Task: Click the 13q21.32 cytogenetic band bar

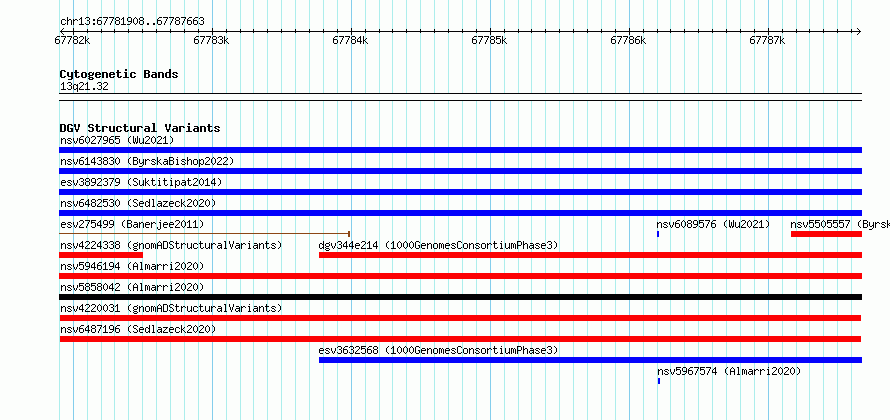Action: pos(460,97)
